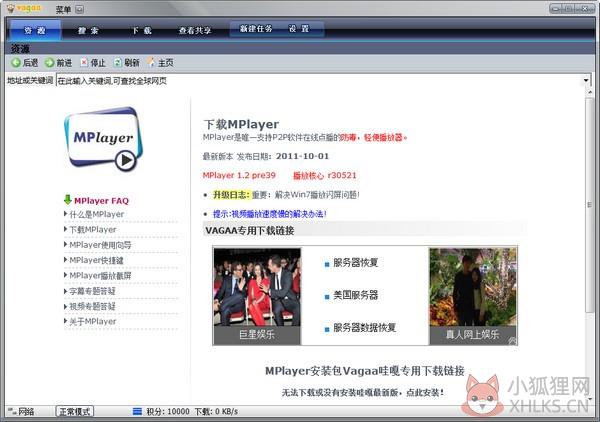
Task: Switch to the 资源 tab
Action: point(35,30)
